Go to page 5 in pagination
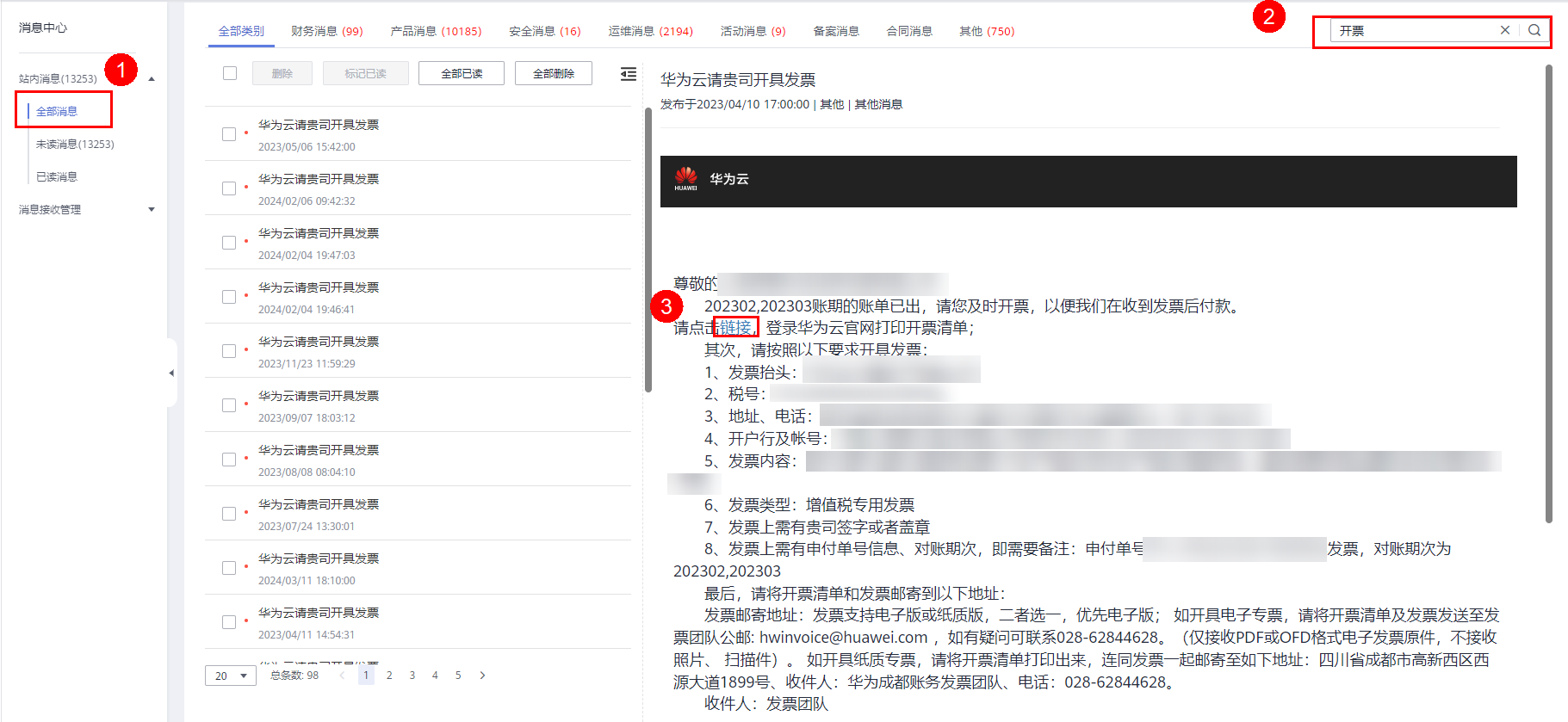The height and width of the screenshot is (722, 1568). click(458, 676)
